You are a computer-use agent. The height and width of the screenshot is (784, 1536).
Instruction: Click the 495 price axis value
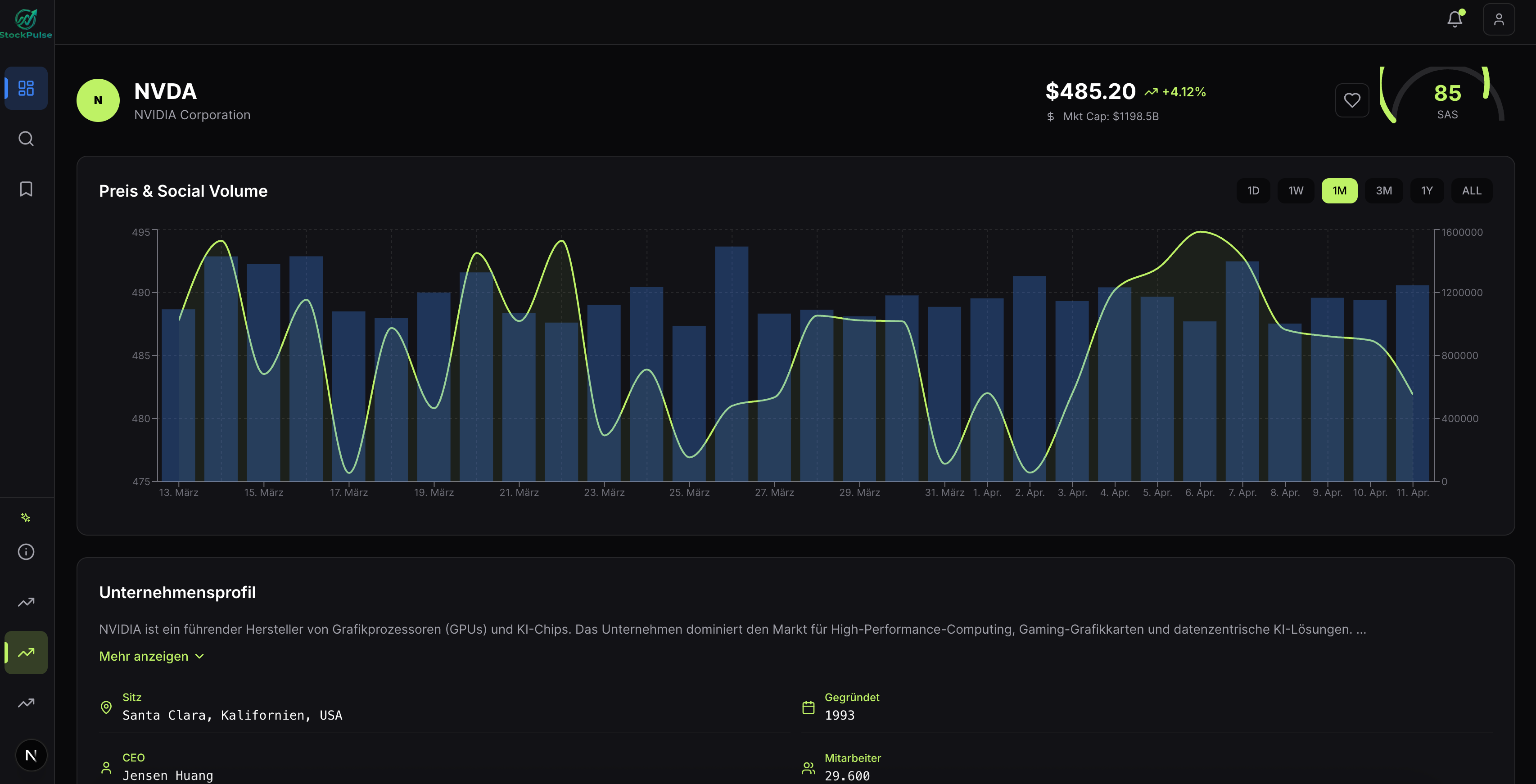[141, 233]
